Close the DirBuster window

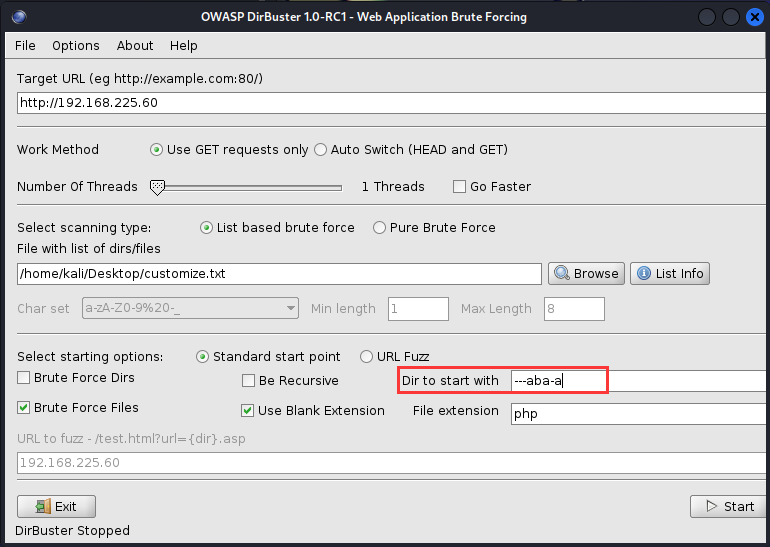coord(755,17)
